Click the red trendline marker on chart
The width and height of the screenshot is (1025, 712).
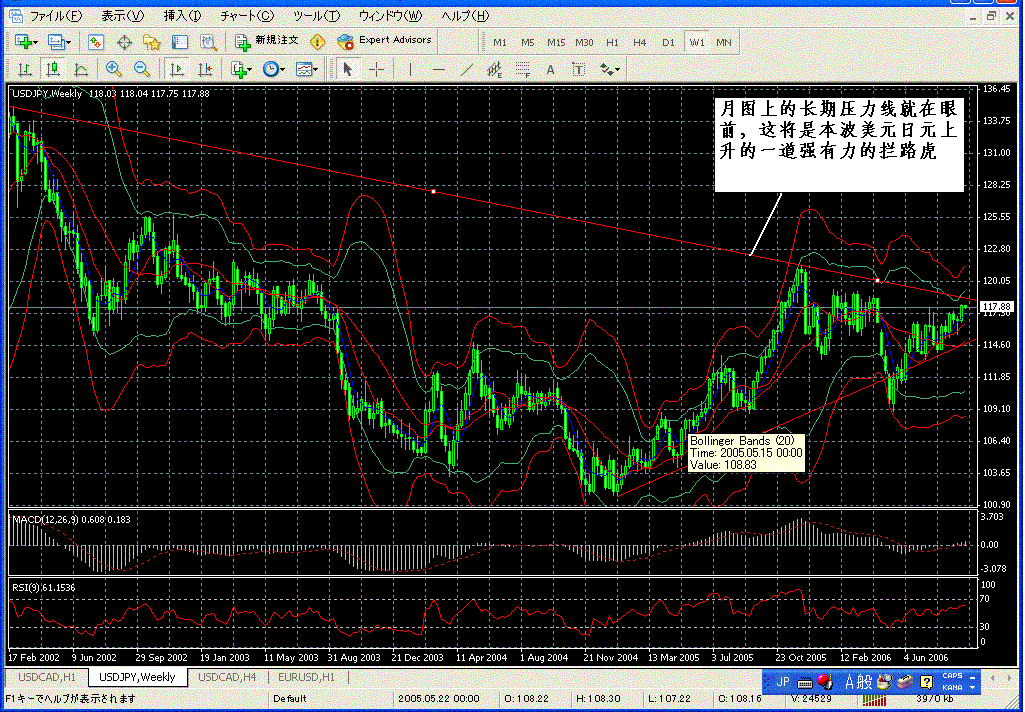(x=432, y=190)
